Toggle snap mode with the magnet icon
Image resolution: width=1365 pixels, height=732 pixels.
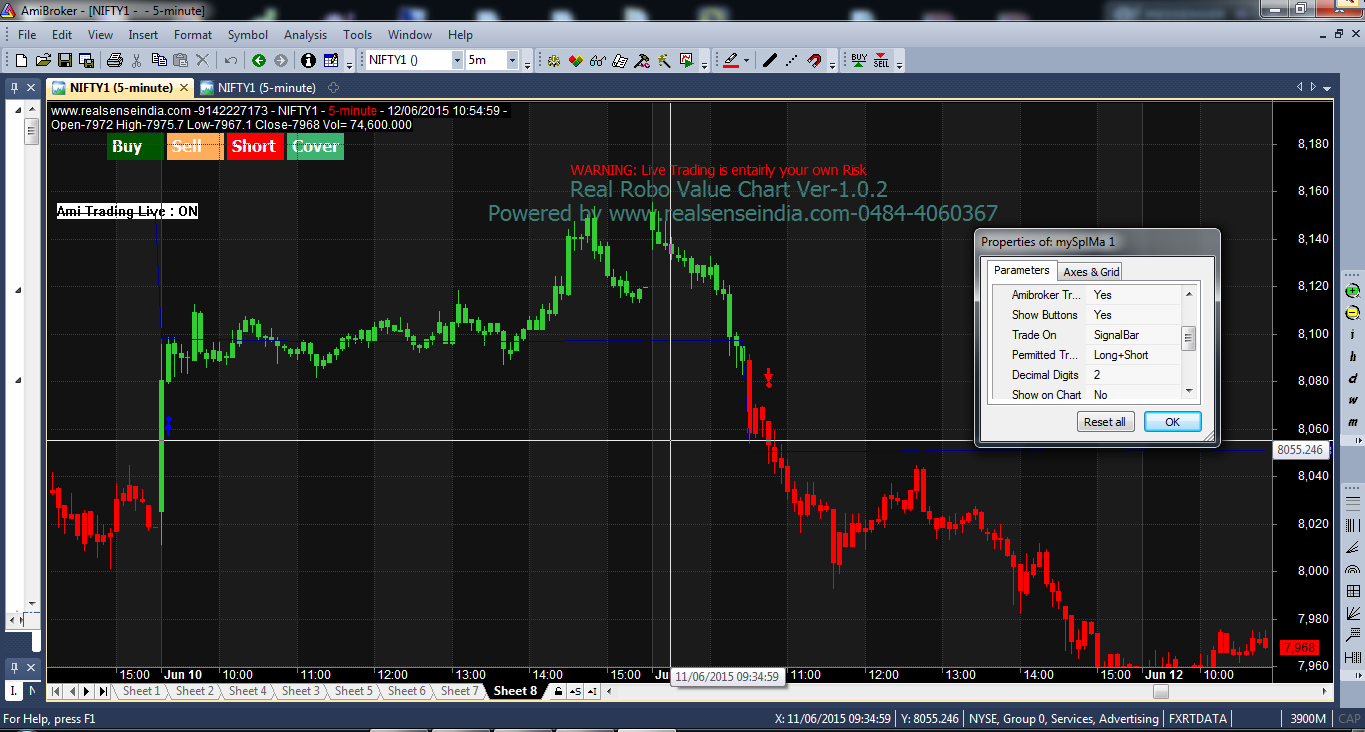tap(814, 60)
